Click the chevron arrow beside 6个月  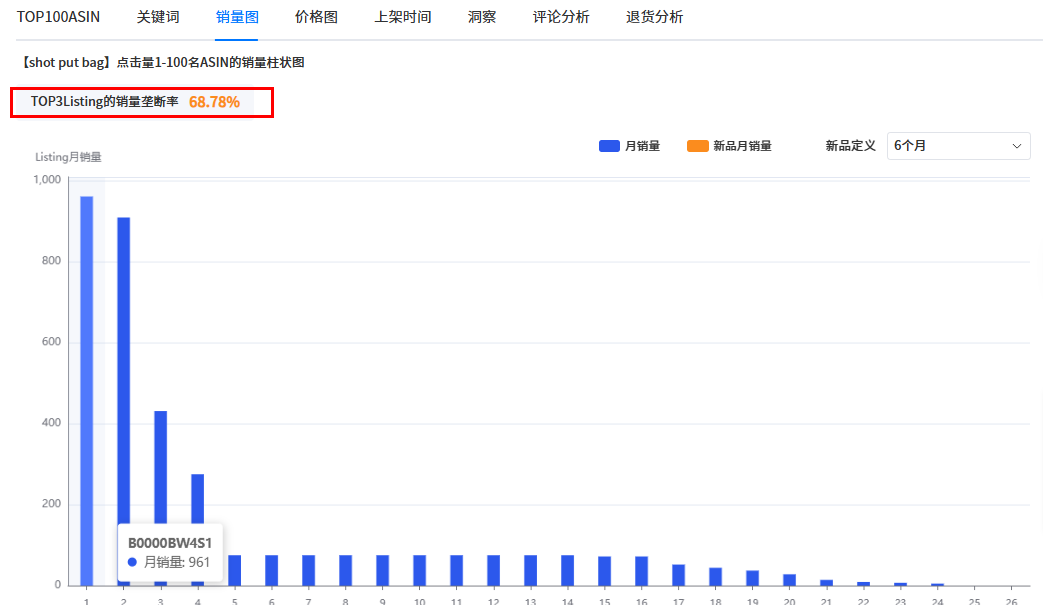pos(1017,145)
